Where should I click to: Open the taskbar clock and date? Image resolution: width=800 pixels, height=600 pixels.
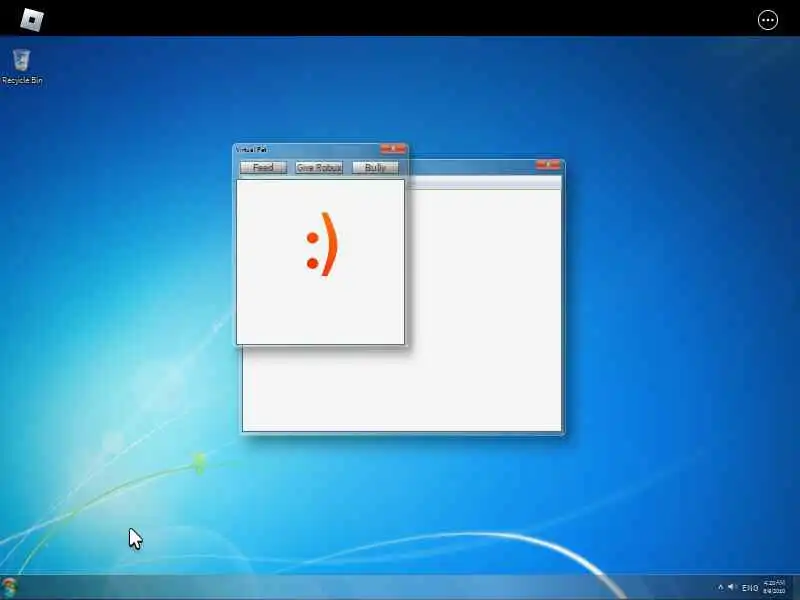tap(774, 587)
